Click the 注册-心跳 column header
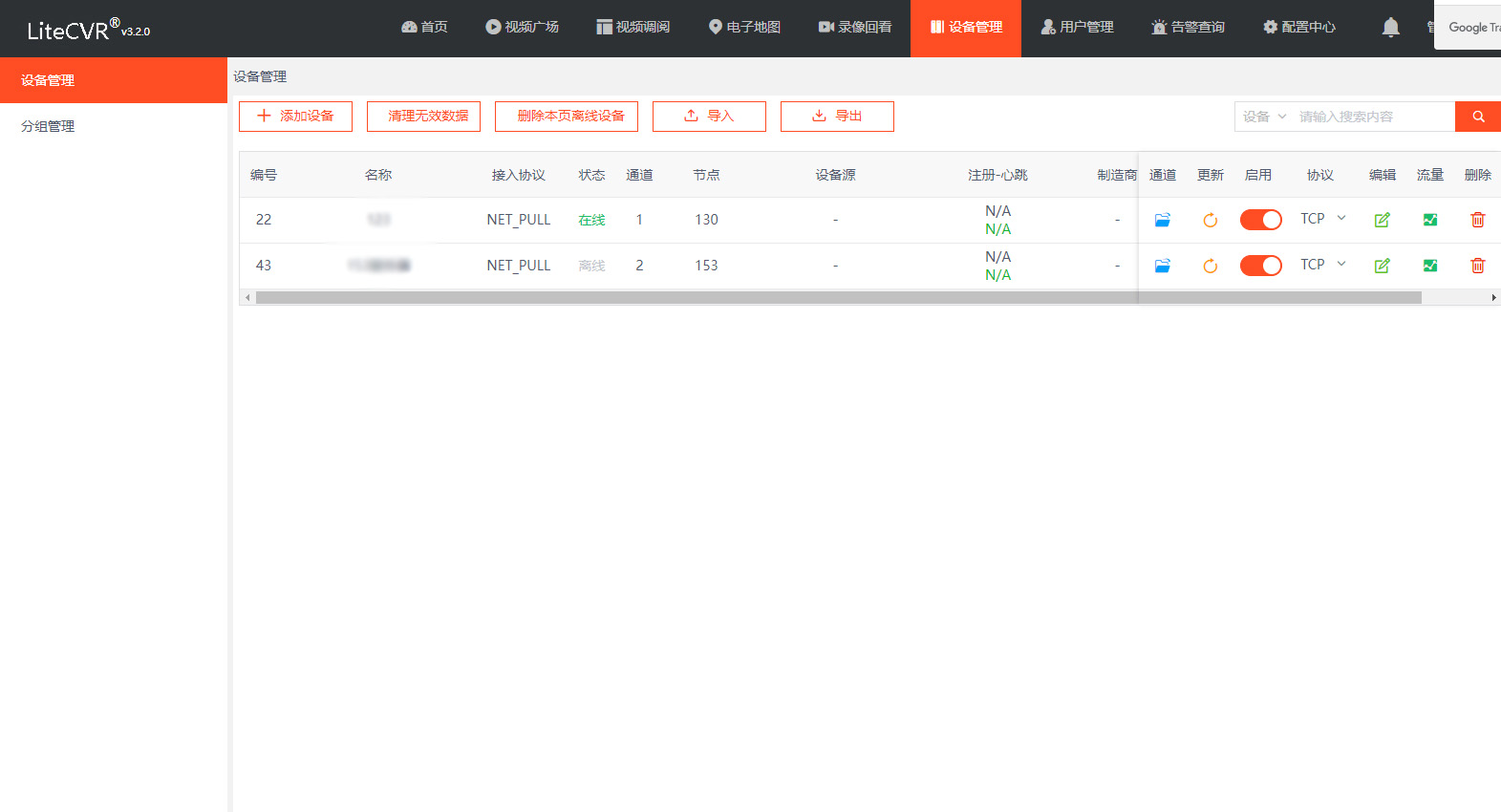This screenshot has height=812, width=1501. tap(997, 175)
